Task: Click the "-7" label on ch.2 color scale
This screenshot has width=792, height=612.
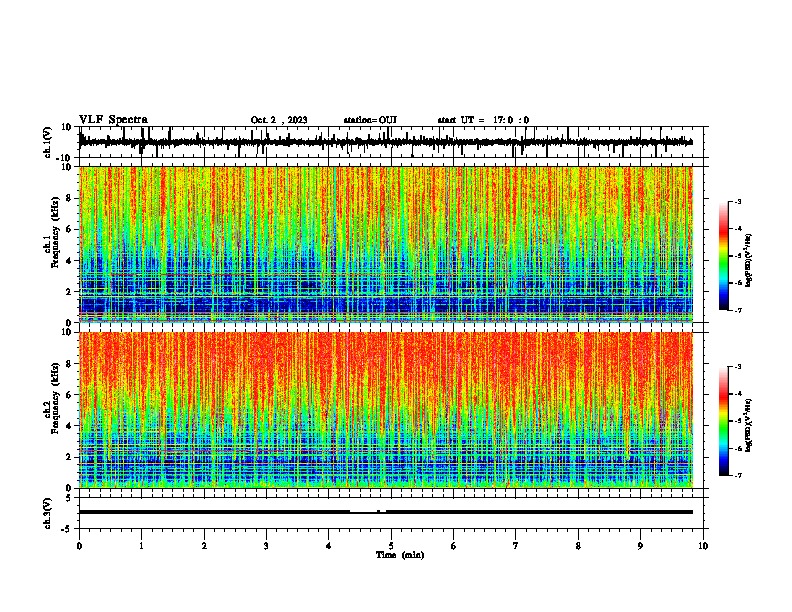Action: point(737,475)
